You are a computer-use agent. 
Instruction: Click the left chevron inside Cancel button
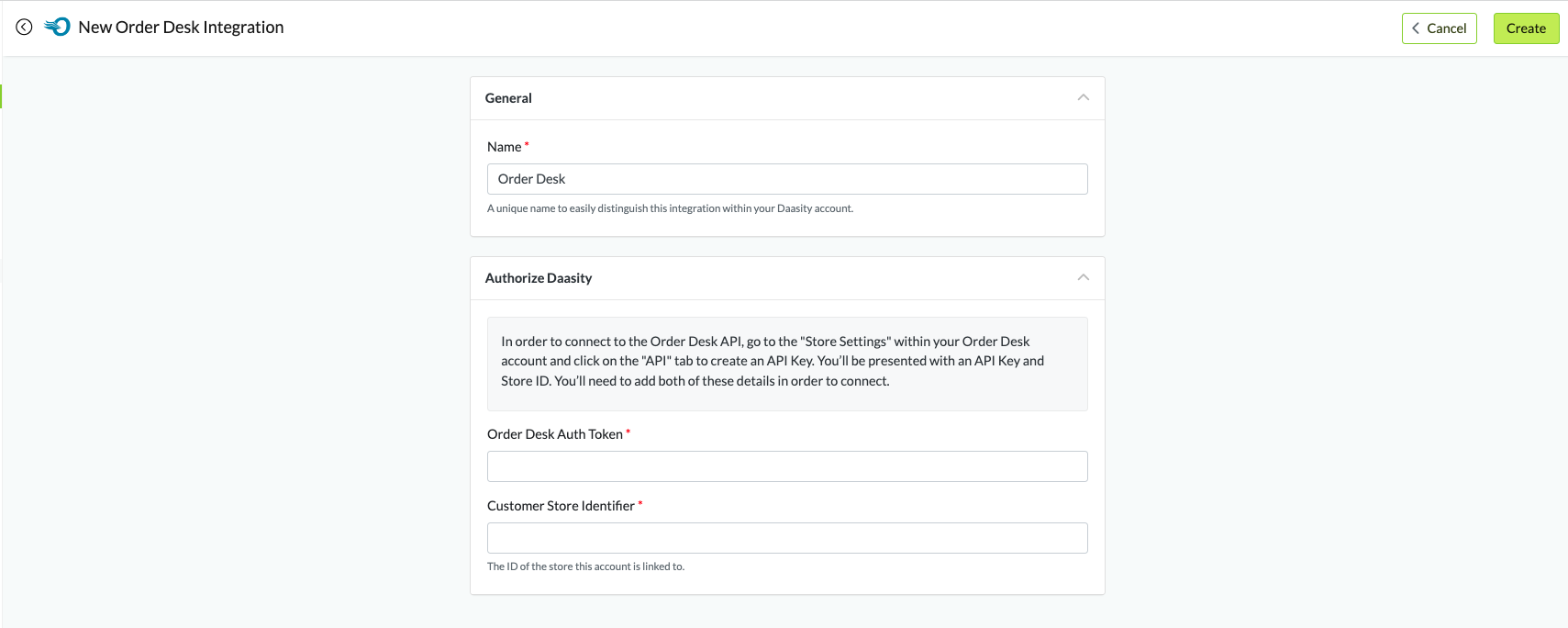pyautogui.click(x=1416, y=28)
